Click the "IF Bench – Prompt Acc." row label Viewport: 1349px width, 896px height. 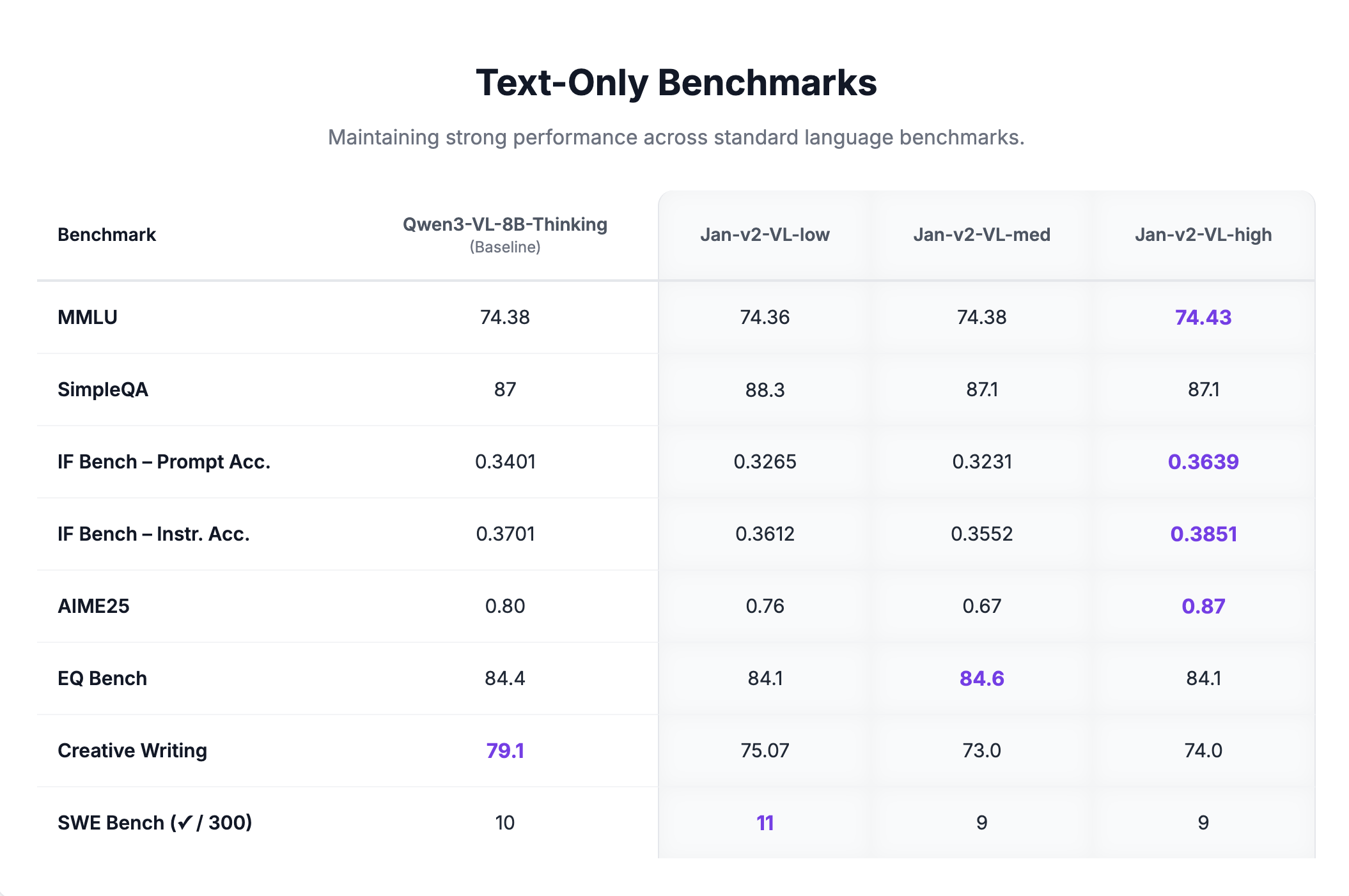click(164, 461)
